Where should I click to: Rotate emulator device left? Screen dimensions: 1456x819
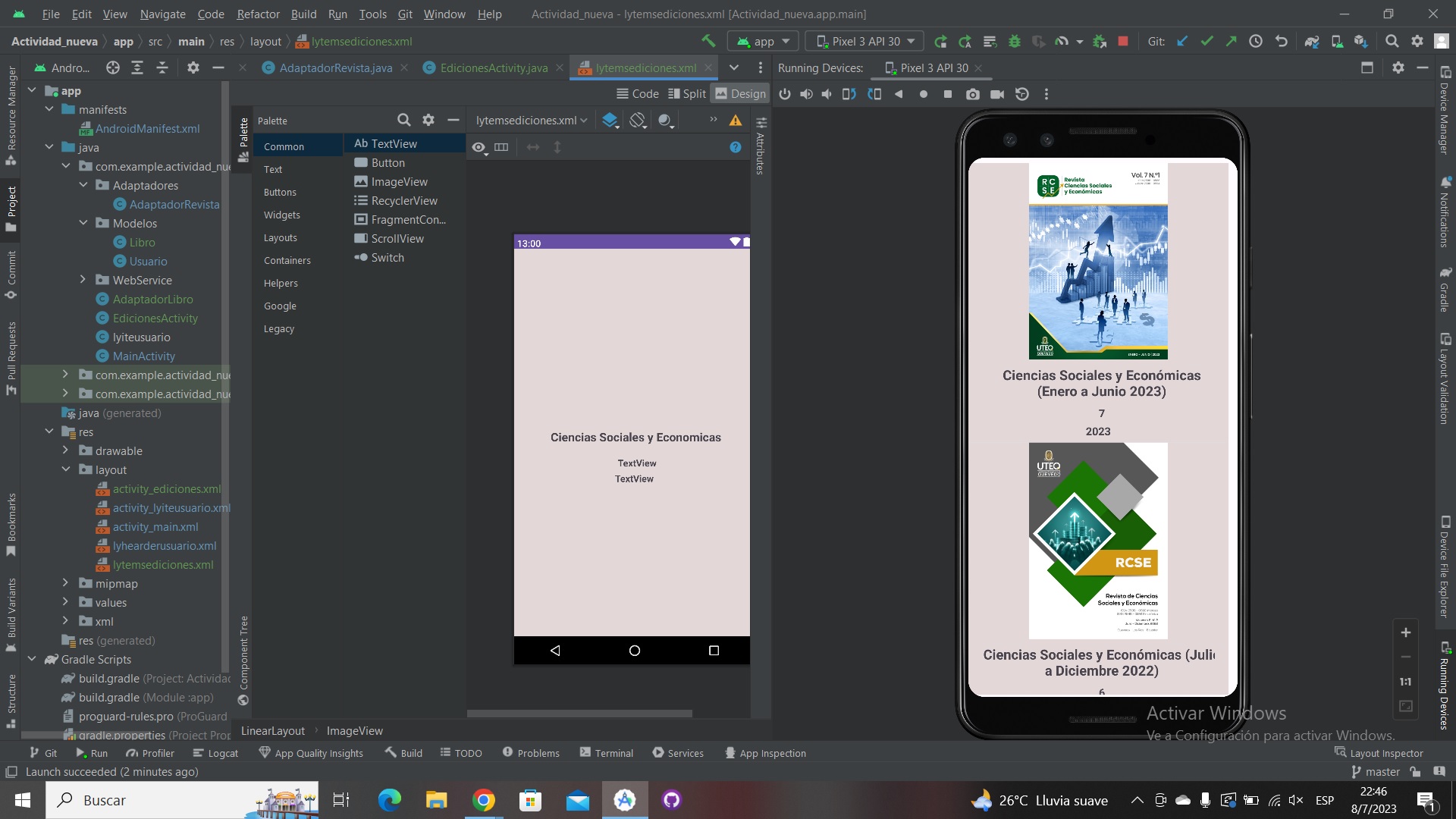tap(849, 94)
